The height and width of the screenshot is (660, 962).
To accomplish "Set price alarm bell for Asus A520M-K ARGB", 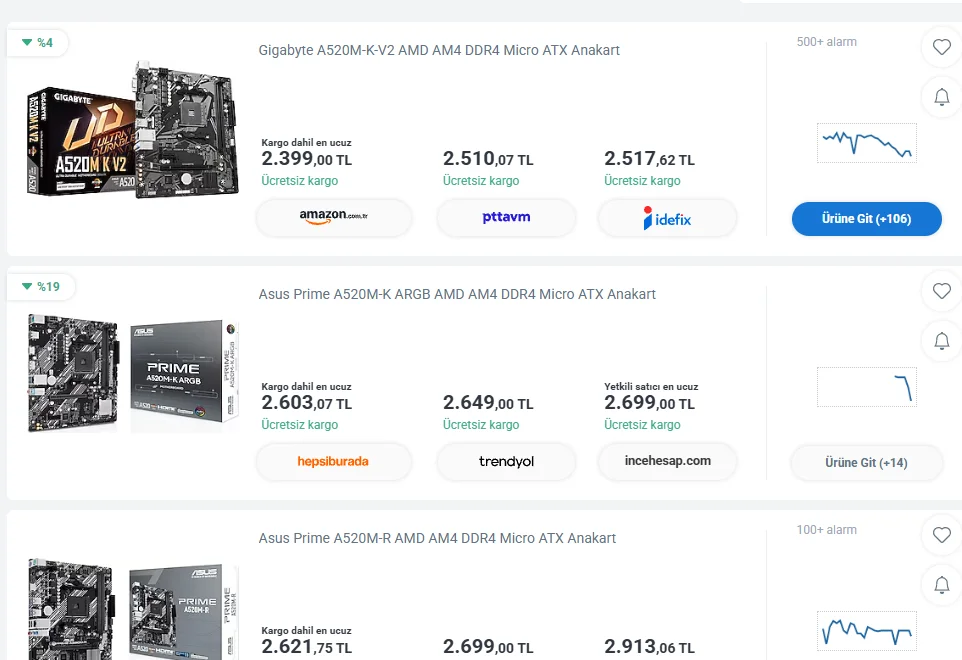I will tap(941, 340).
